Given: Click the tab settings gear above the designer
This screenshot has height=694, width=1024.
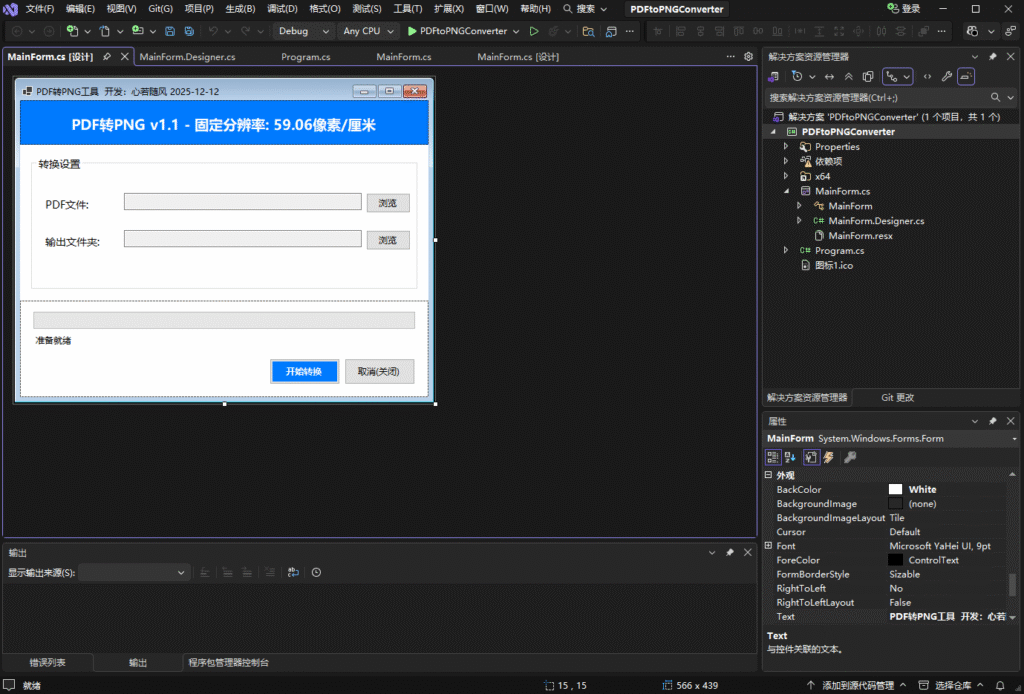Looking at the screenshot, I should (x=748, y=57).
